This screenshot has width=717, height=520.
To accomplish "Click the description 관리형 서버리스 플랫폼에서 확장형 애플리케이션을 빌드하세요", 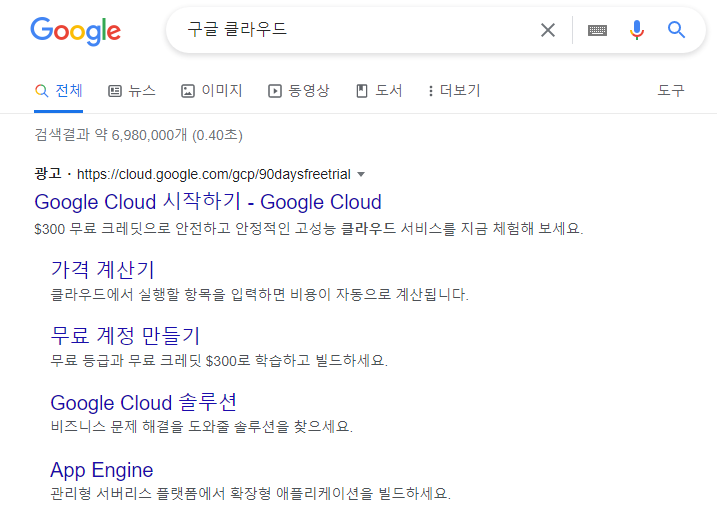I will pyautogui.click(x=251, y=493).
